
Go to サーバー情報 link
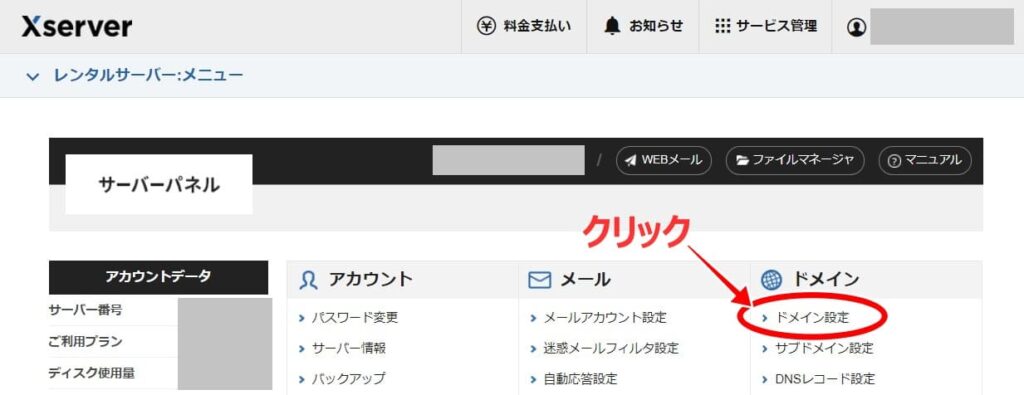(349, 348)
